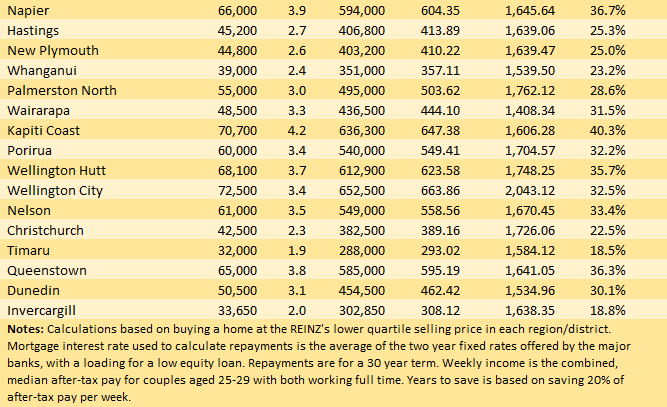Click Timaru's 1.9 years cell
Screen dimensions: 667x407
coord(296,250)
